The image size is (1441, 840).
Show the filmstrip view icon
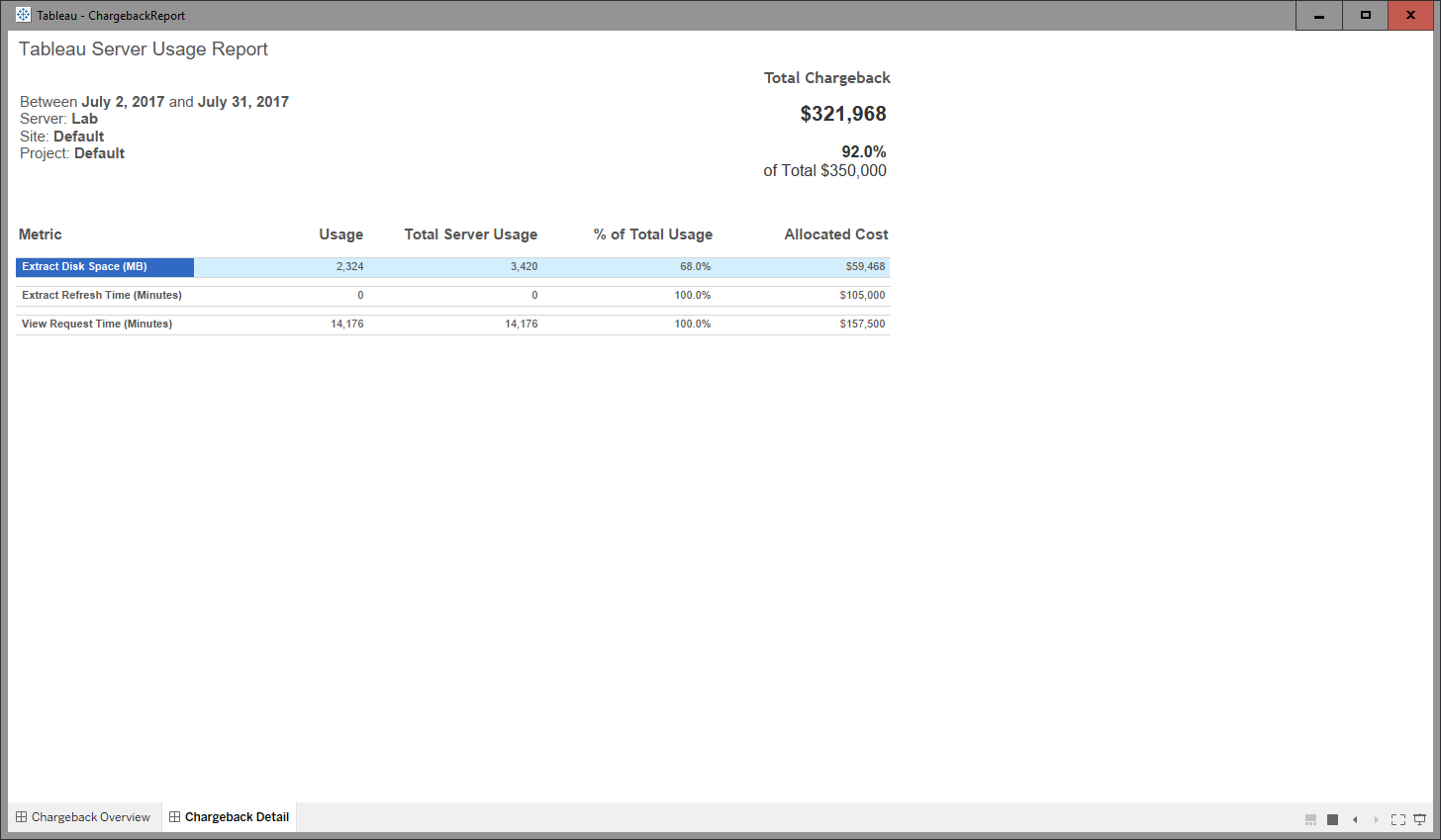pos(1310,819)
